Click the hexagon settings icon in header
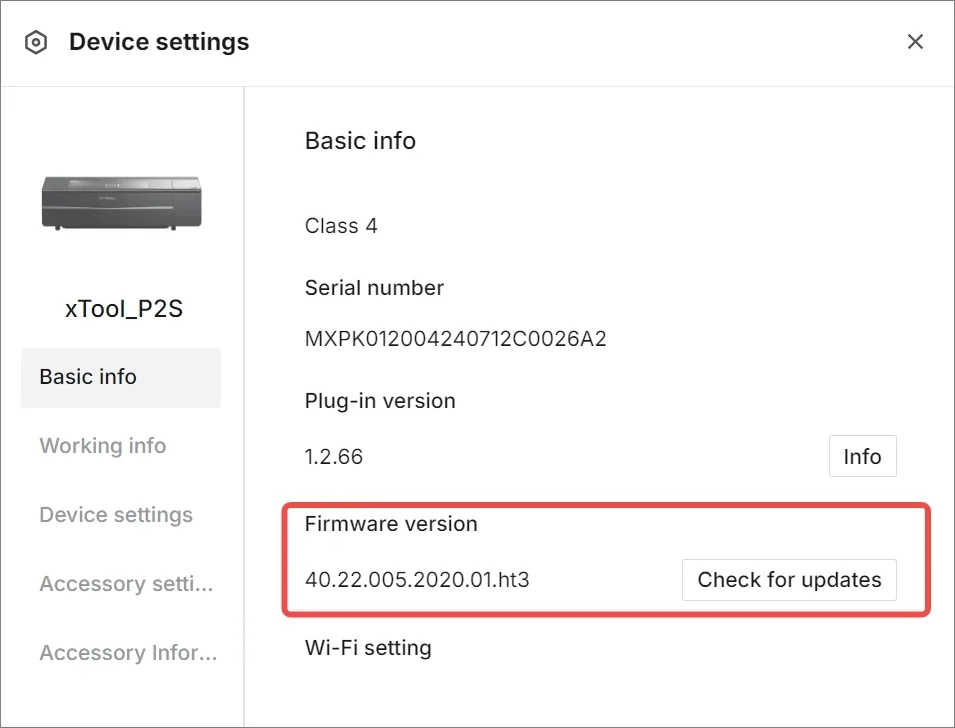The width and height of the screenshot is (955, 728). click(36, 42)
